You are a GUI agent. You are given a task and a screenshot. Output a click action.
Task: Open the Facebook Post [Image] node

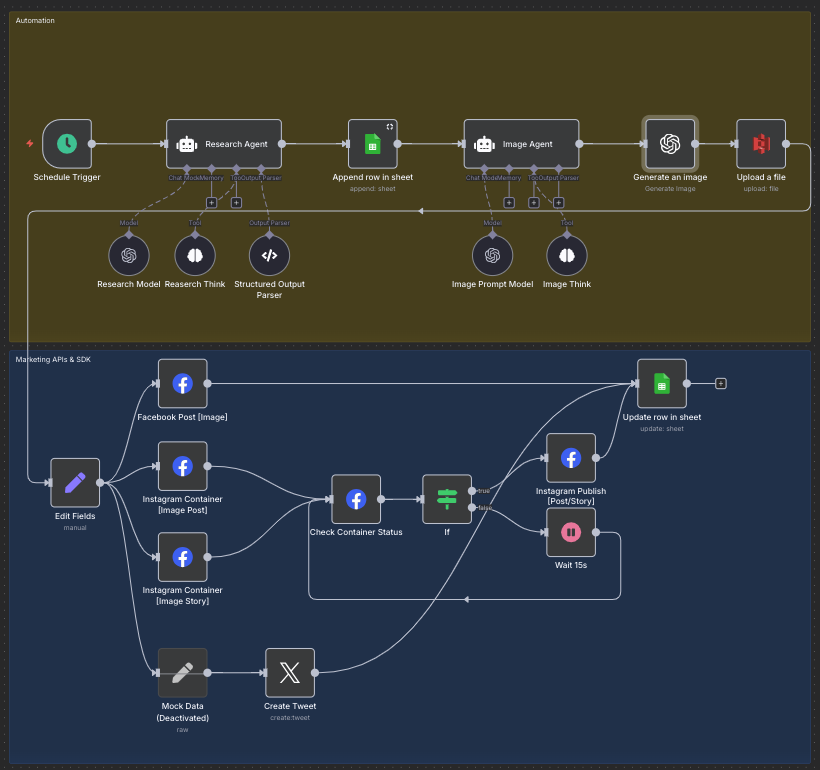[x=183, y=383]
